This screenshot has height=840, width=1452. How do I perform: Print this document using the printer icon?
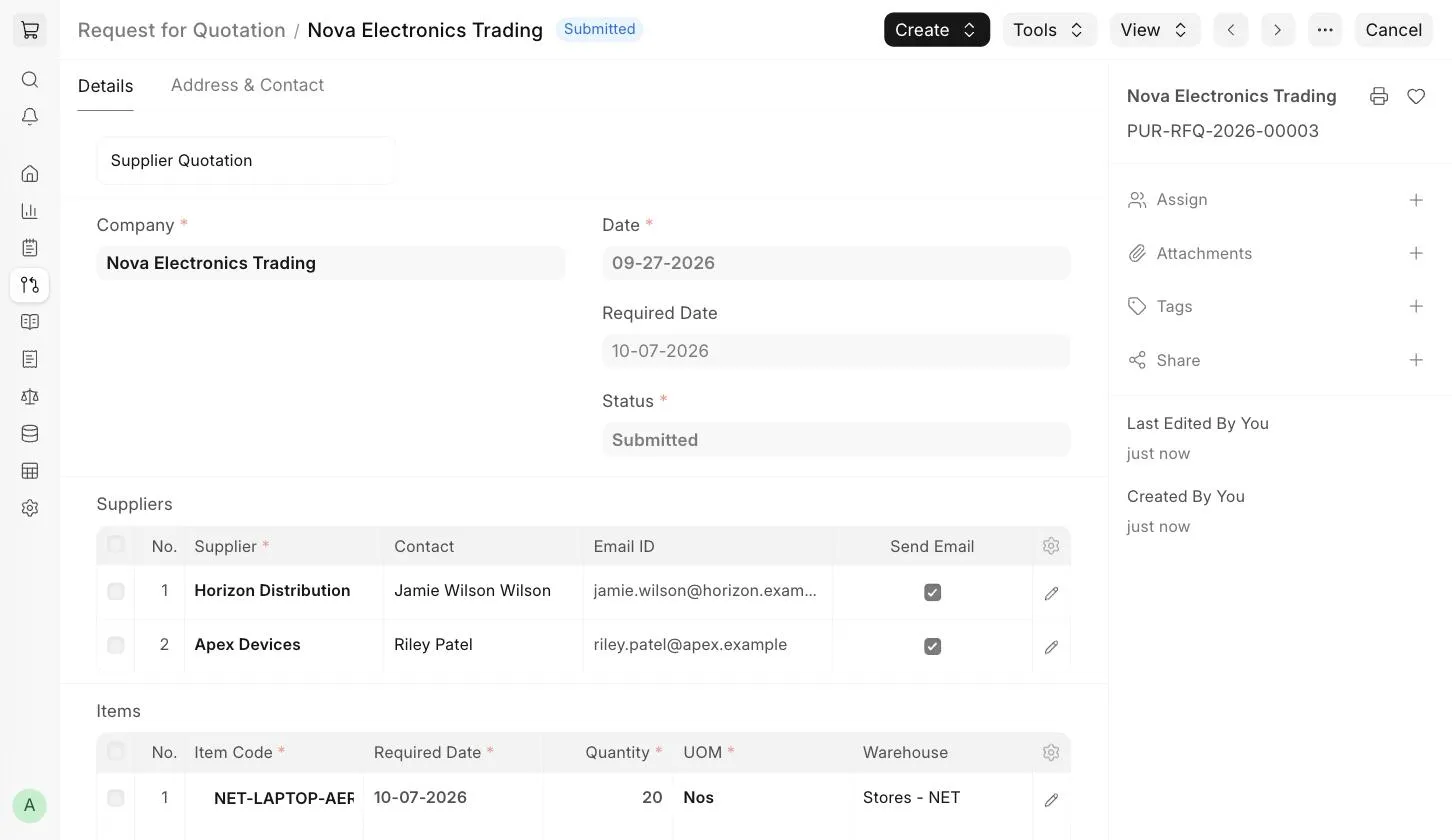(1379, 96)
